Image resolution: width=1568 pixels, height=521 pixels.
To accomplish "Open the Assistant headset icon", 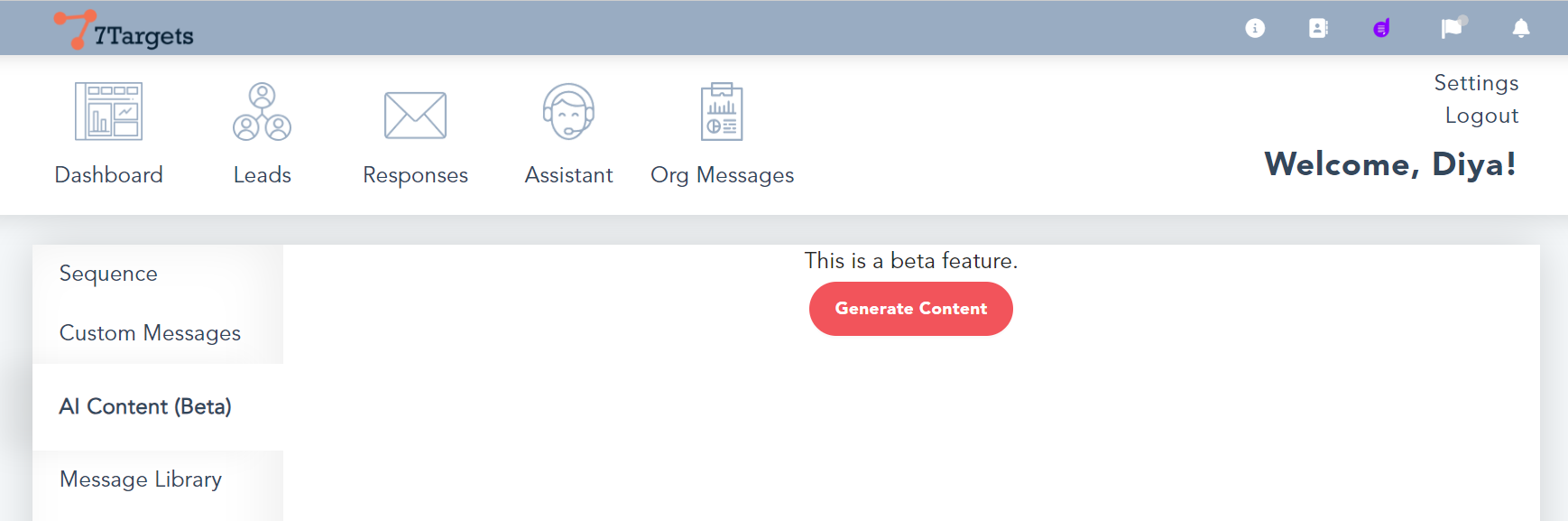I will click(568, 111).
